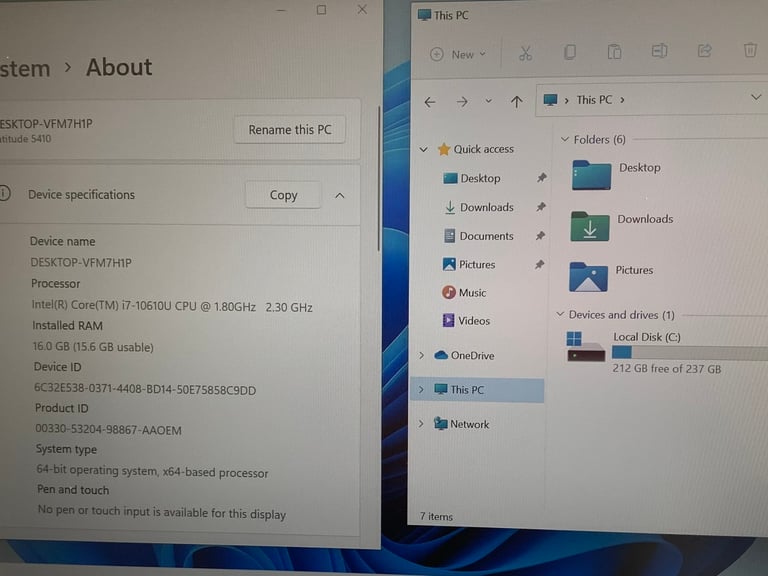Open recent locations dropdown next to forward arrow
The image size is (768, 576).
488,101
